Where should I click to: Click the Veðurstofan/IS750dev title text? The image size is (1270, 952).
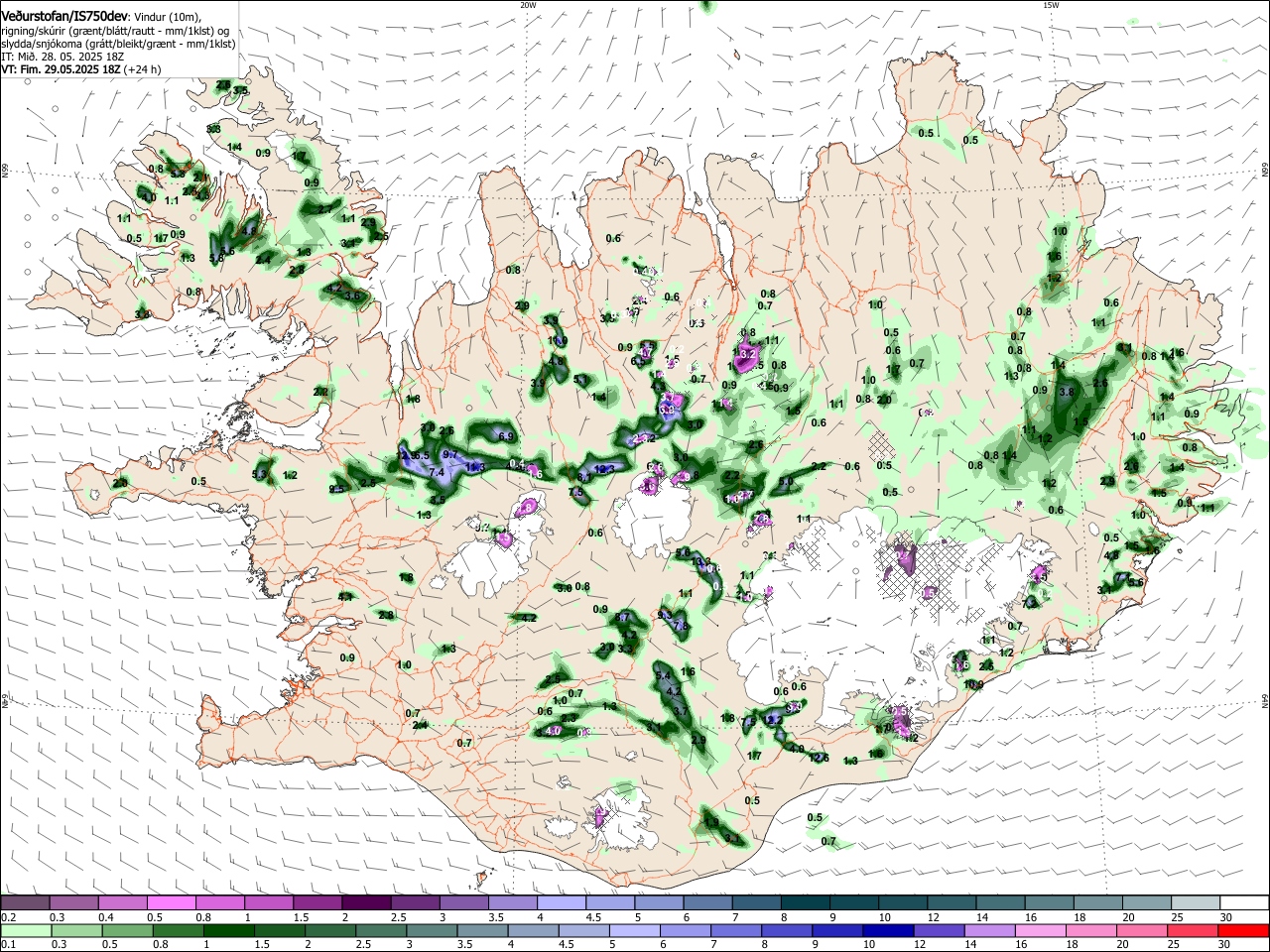click(x=63, y=16)
